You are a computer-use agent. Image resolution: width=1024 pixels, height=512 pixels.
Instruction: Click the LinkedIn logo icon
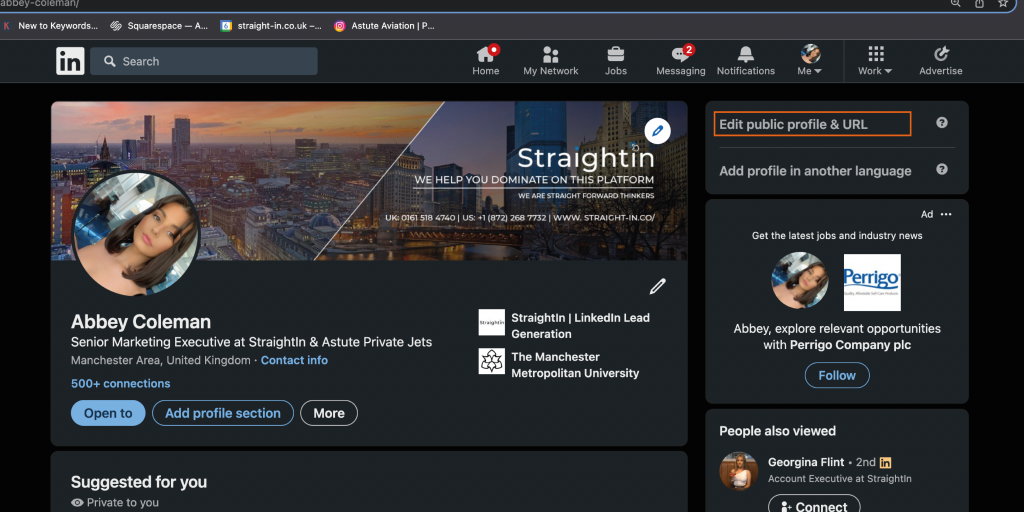click(x=70, y=61)
